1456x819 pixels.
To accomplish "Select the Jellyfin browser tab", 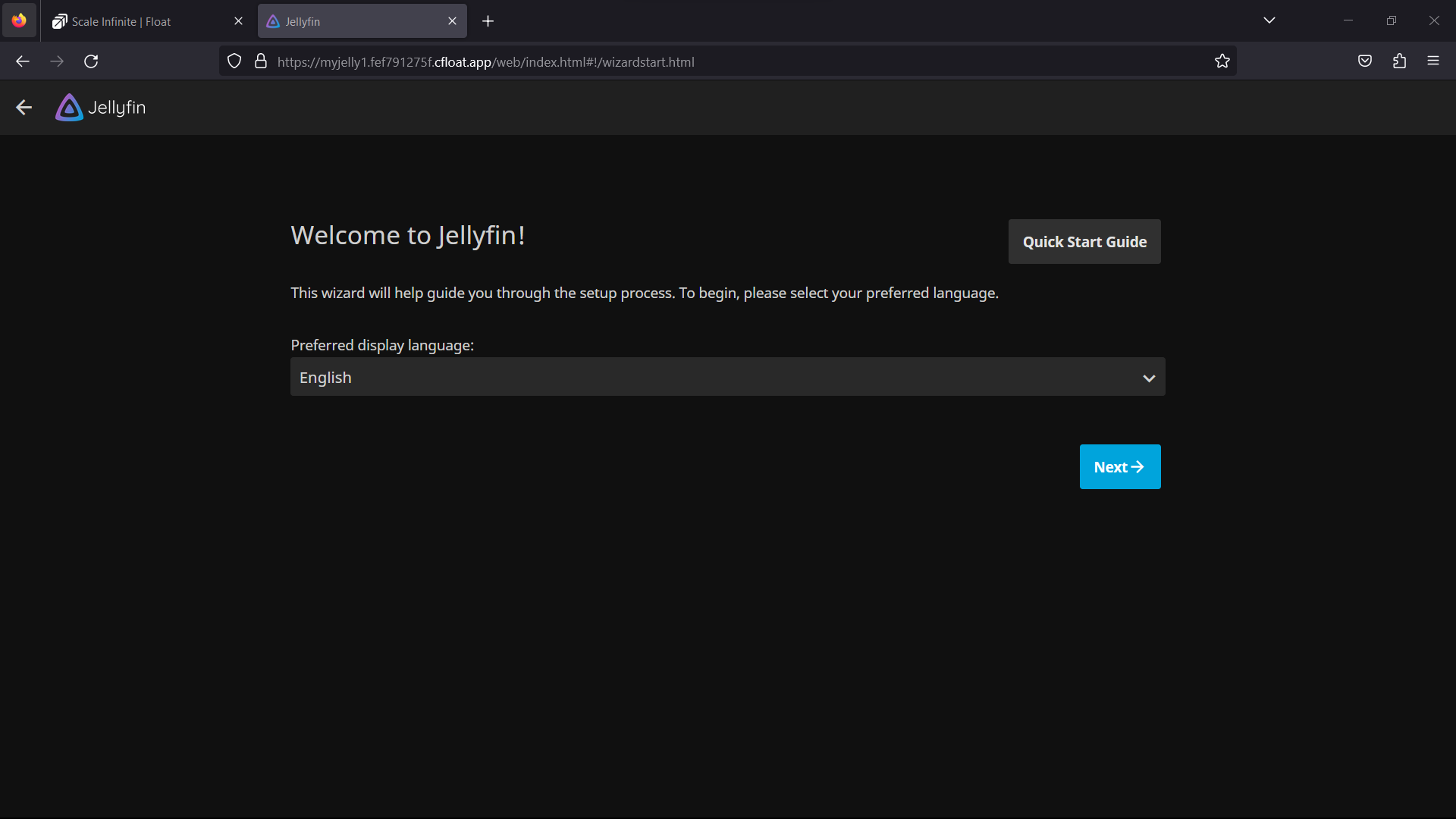I will coord(362,21).
